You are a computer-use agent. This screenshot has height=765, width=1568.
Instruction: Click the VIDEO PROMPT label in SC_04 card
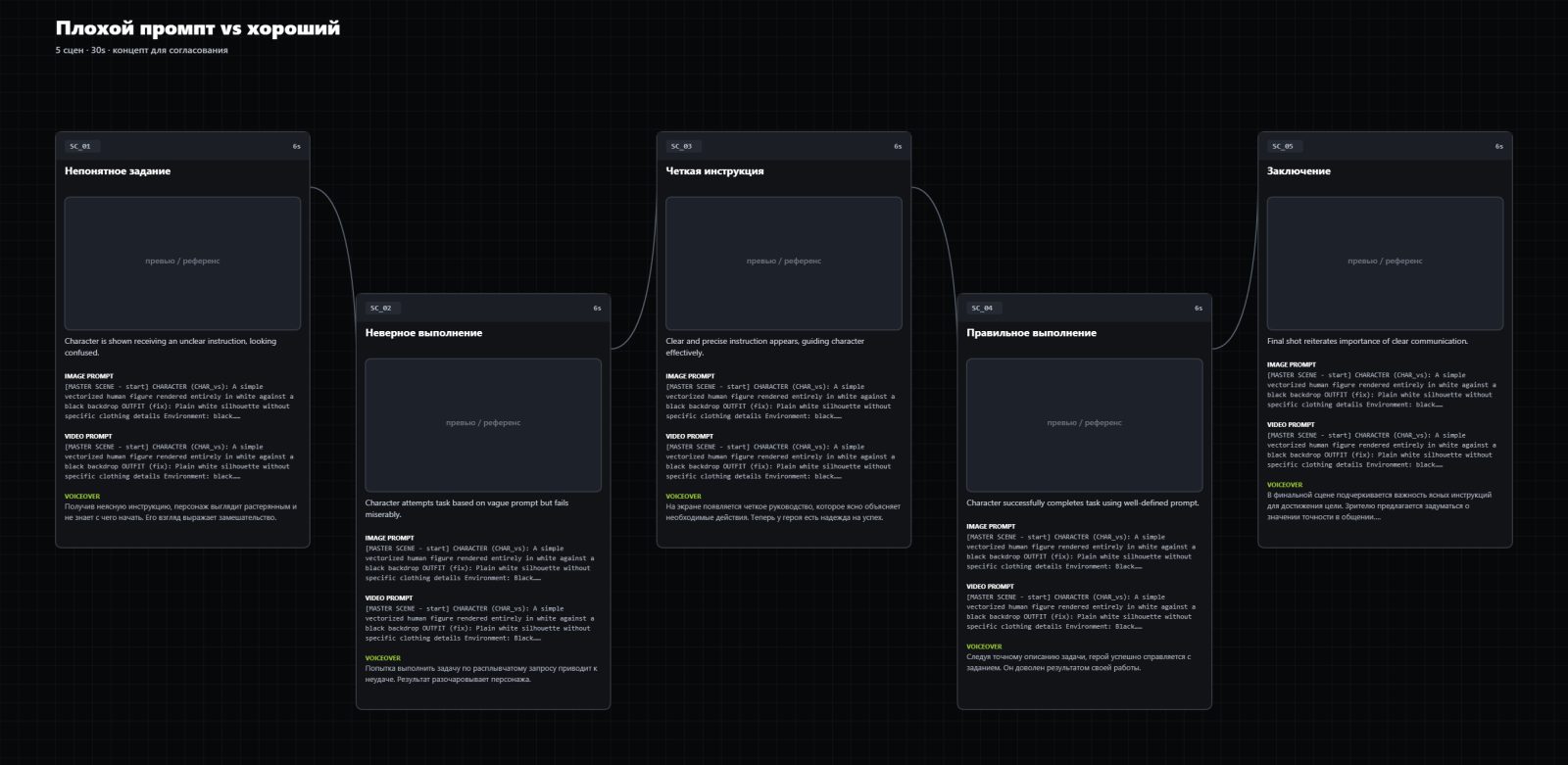991,586
